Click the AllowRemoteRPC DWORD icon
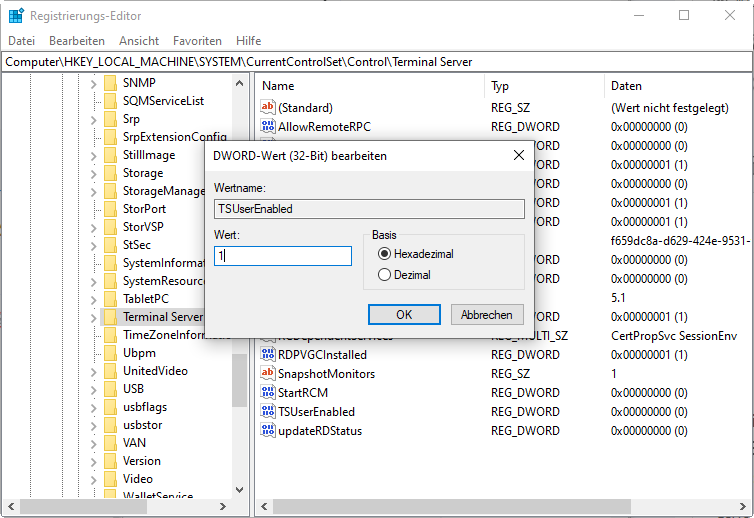The width and height of the screenshot is (754, 518). 267,127
